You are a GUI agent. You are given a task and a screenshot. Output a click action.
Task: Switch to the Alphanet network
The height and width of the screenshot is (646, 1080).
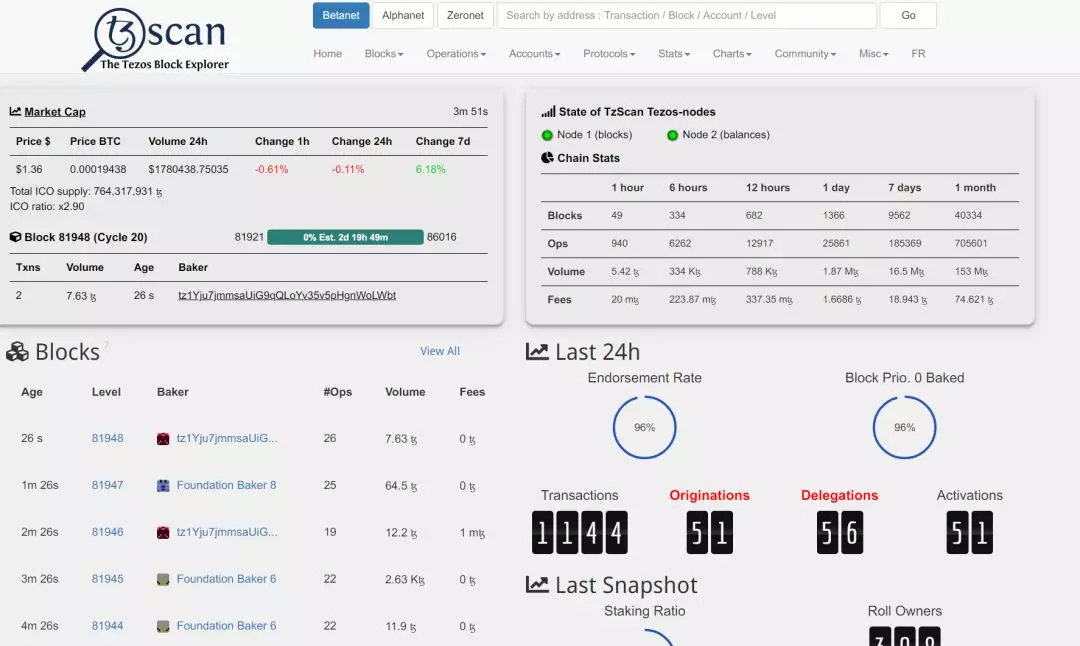[403, 15]
